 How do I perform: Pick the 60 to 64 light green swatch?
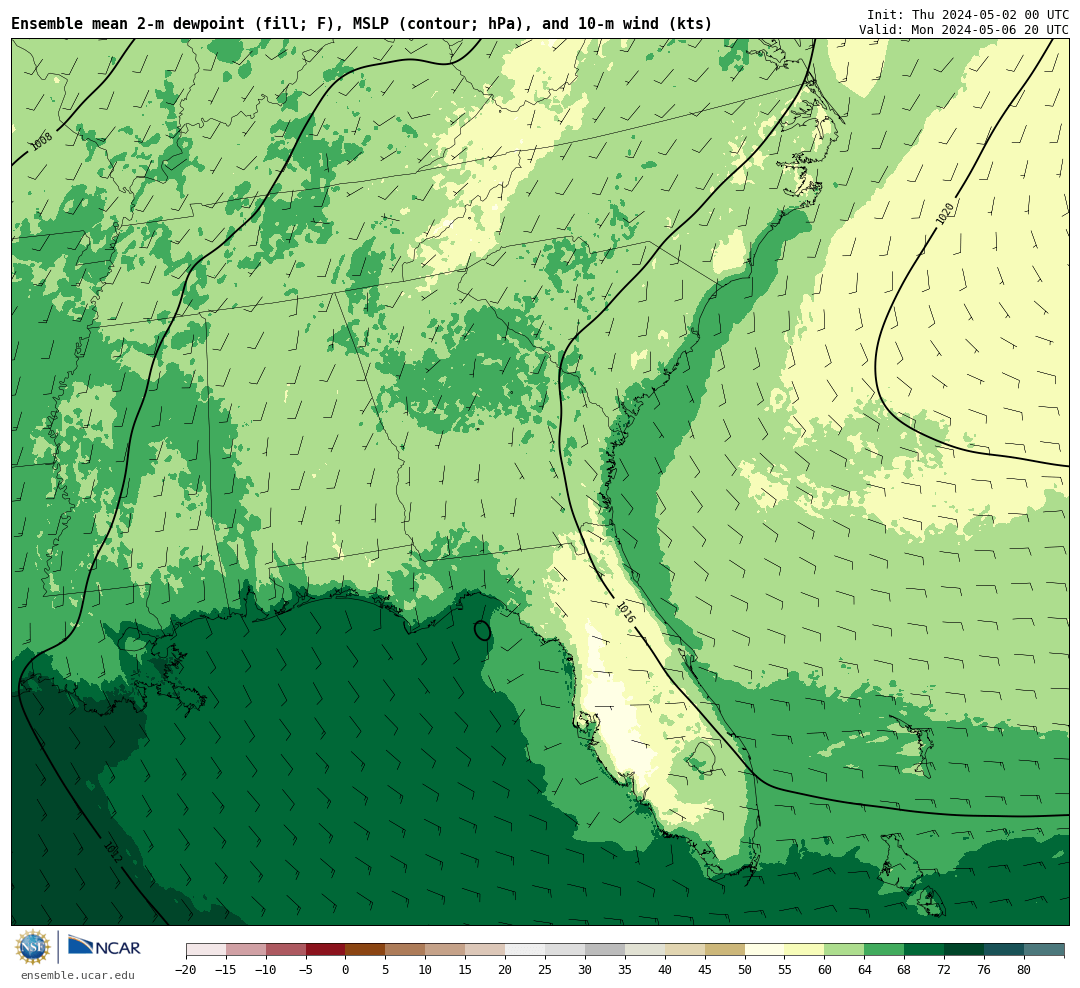pyautogui.click(x=845, y=950)
